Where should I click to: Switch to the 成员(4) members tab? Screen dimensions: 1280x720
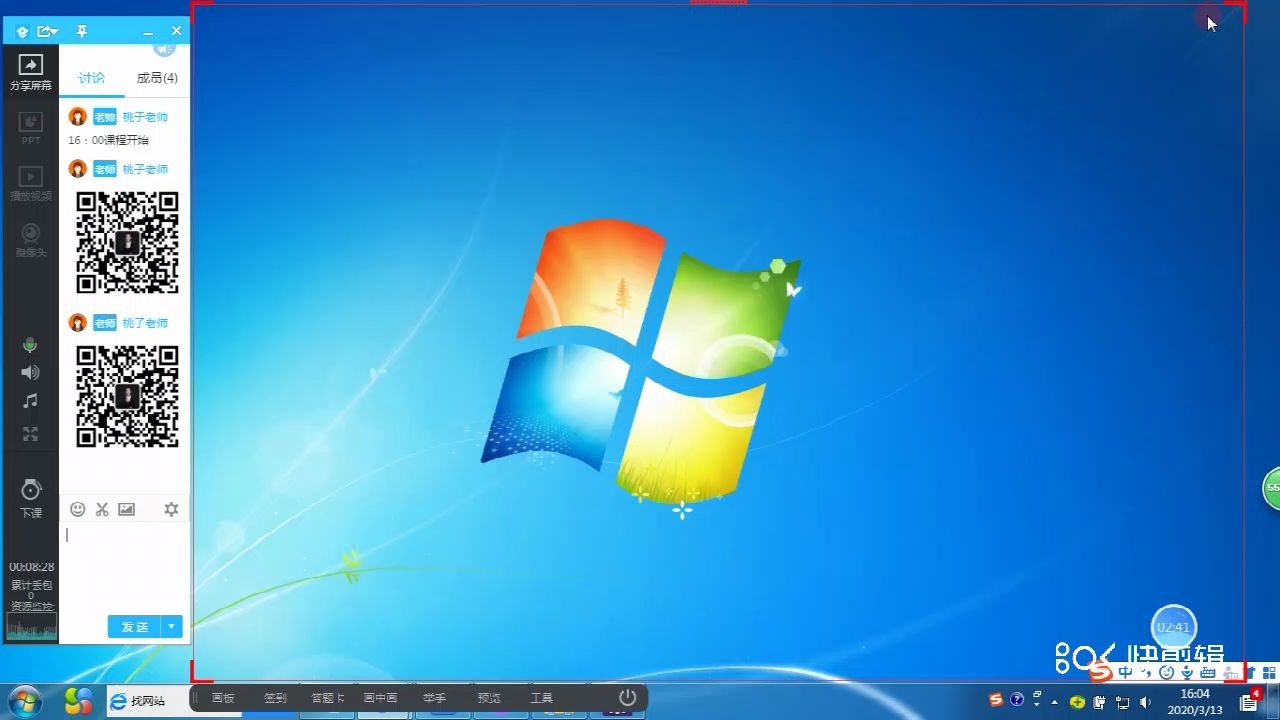[157, 78]
